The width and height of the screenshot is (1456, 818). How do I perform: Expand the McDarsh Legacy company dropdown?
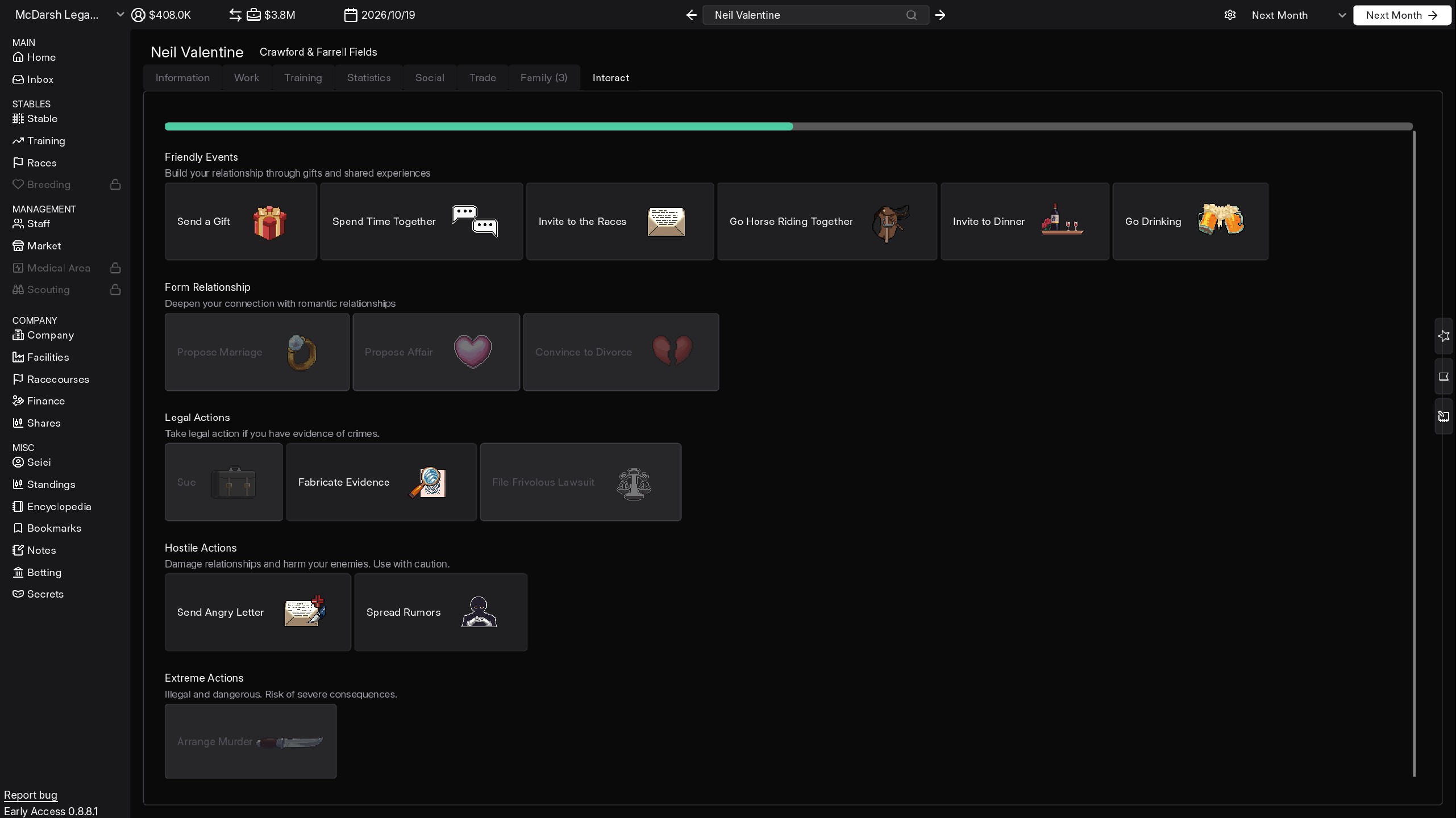tap(120, 15)
